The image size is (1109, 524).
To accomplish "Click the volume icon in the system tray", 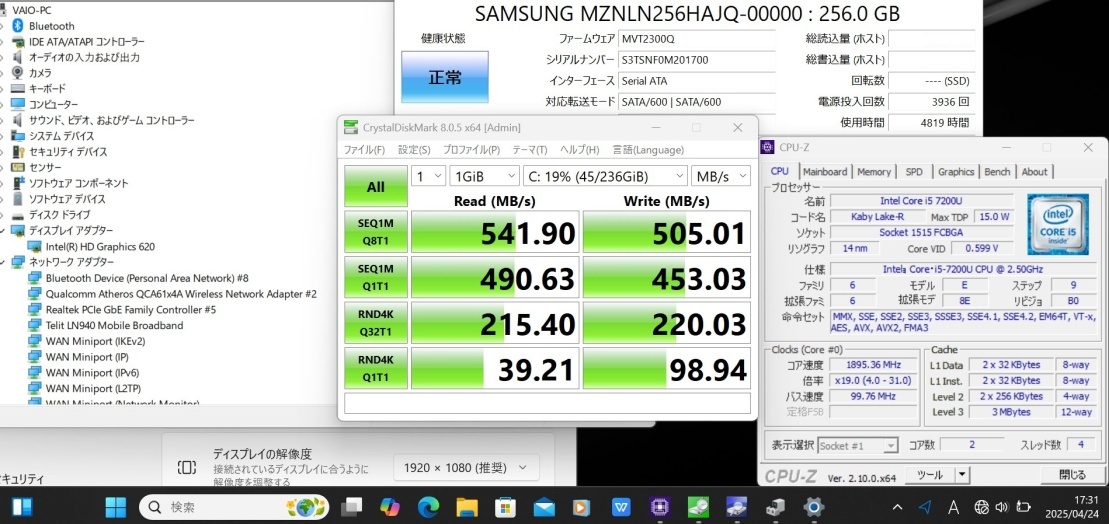I will [1001, 506].
